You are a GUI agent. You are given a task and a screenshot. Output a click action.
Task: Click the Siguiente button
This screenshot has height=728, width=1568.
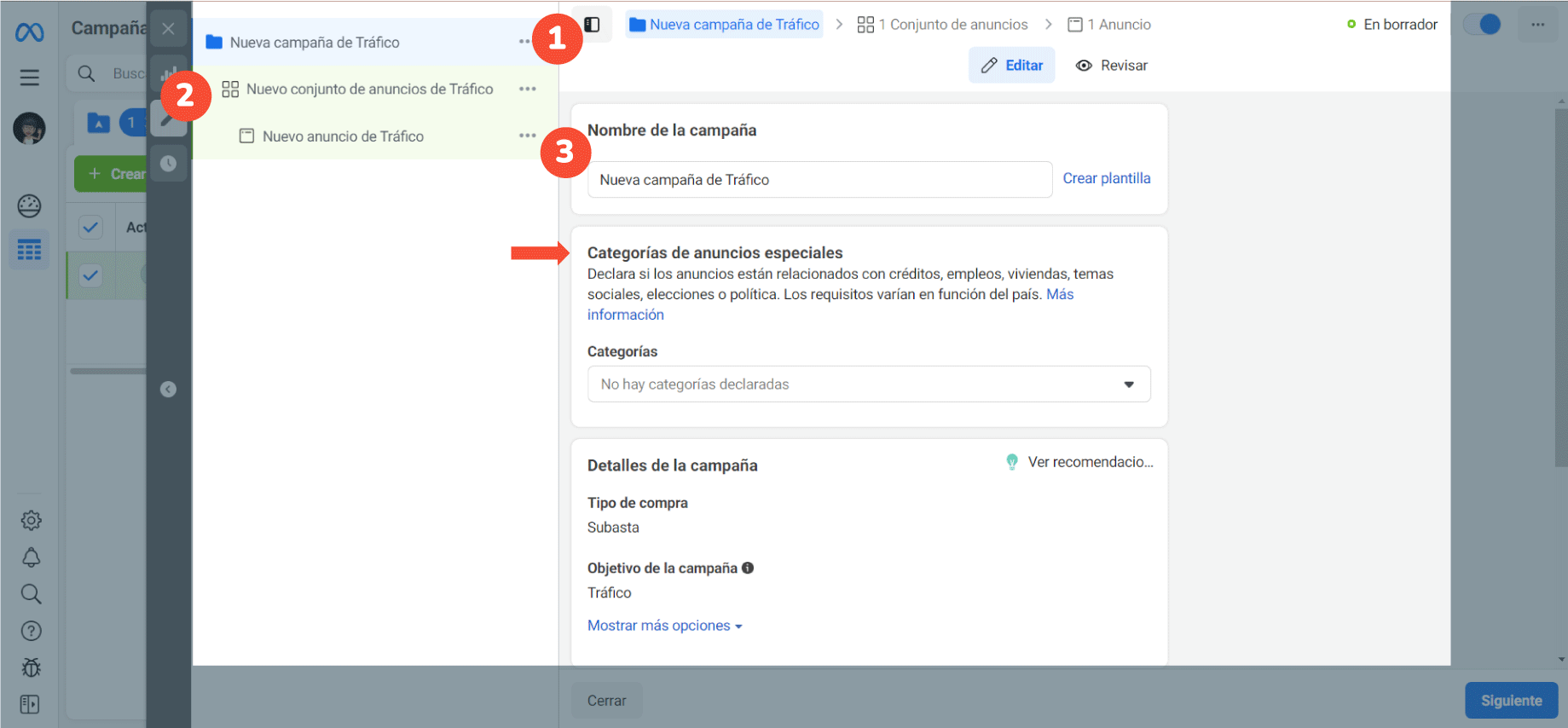click(x=1512, y=701)
